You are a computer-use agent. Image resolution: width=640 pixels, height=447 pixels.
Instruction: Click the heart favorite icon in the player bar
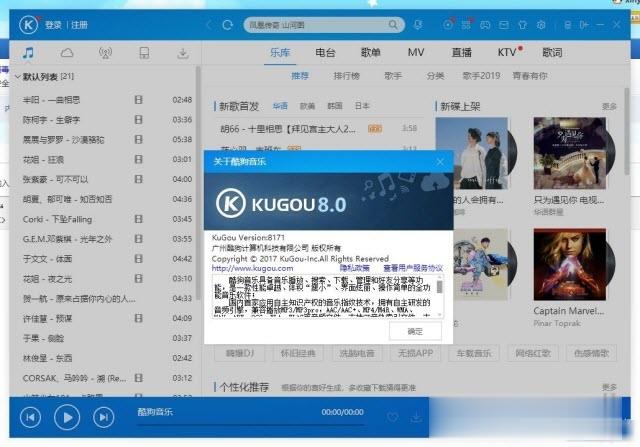tap(392, 417)
